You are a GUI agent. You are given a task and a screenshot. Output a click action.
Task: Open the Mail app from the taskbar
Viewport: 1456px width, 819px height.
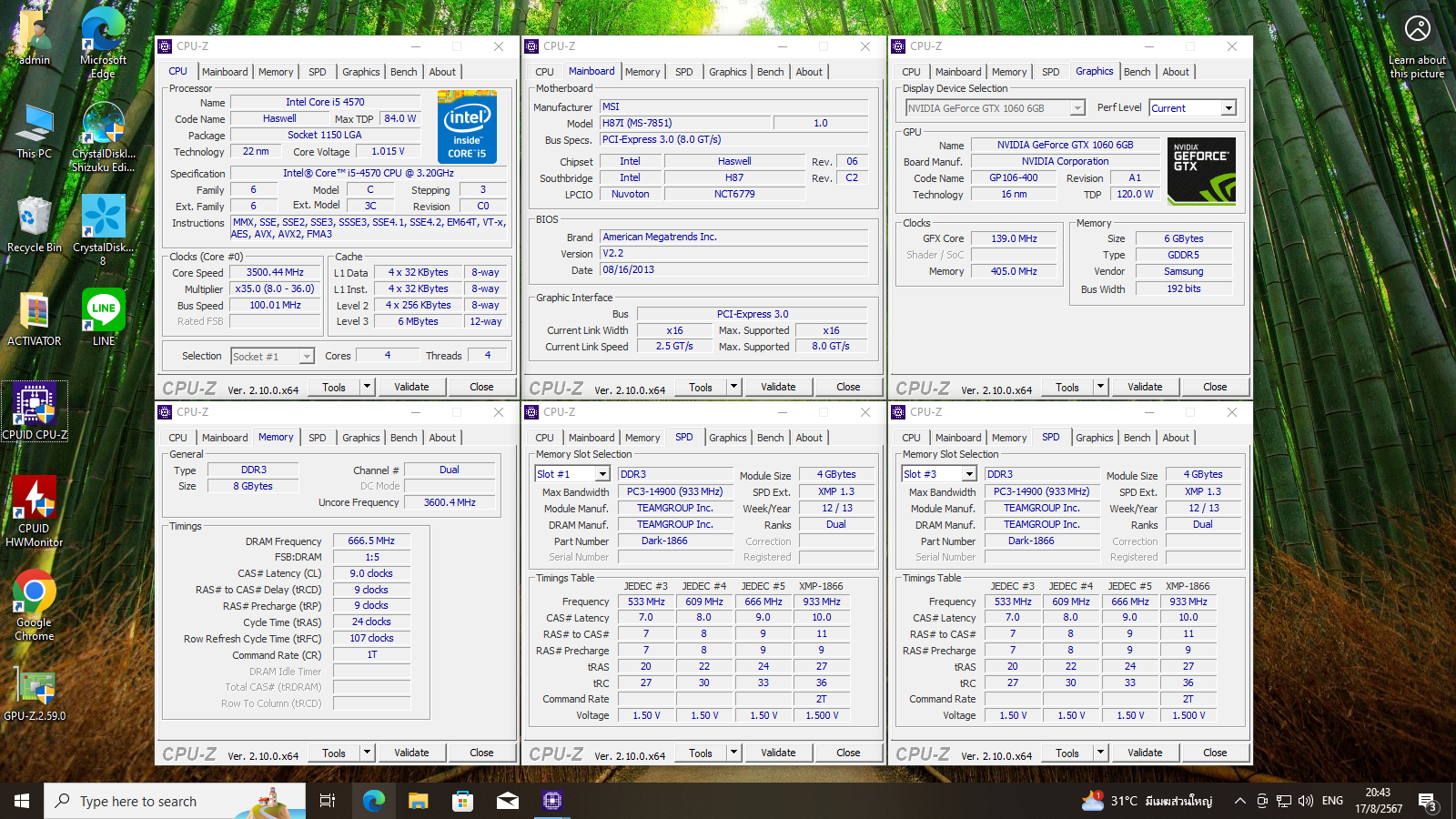tap(507, 801)
